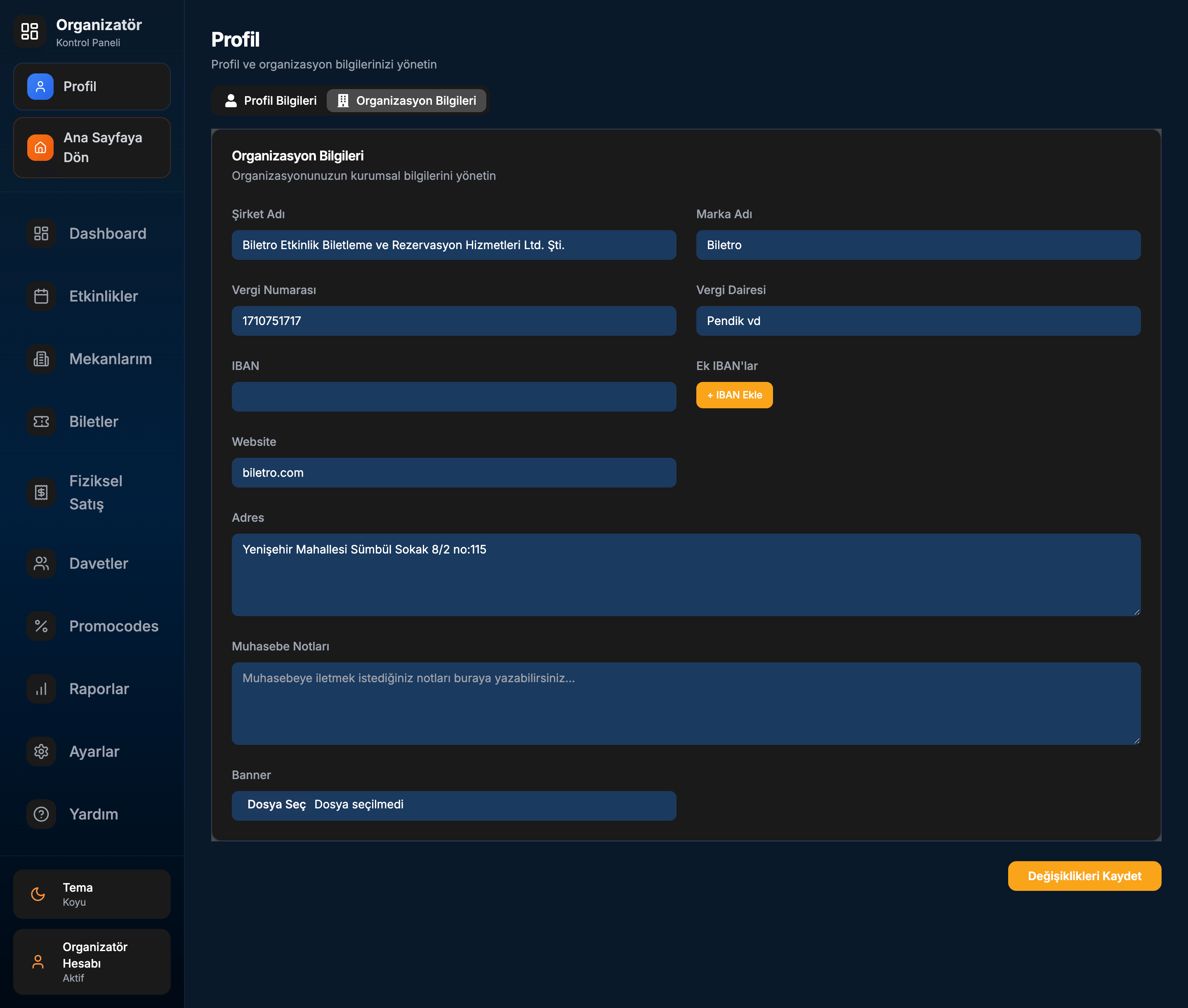Open the Organizatör Hesabı account card
The width and height of the screenshot is (1188, 1008).
click(x=92, y=962)
